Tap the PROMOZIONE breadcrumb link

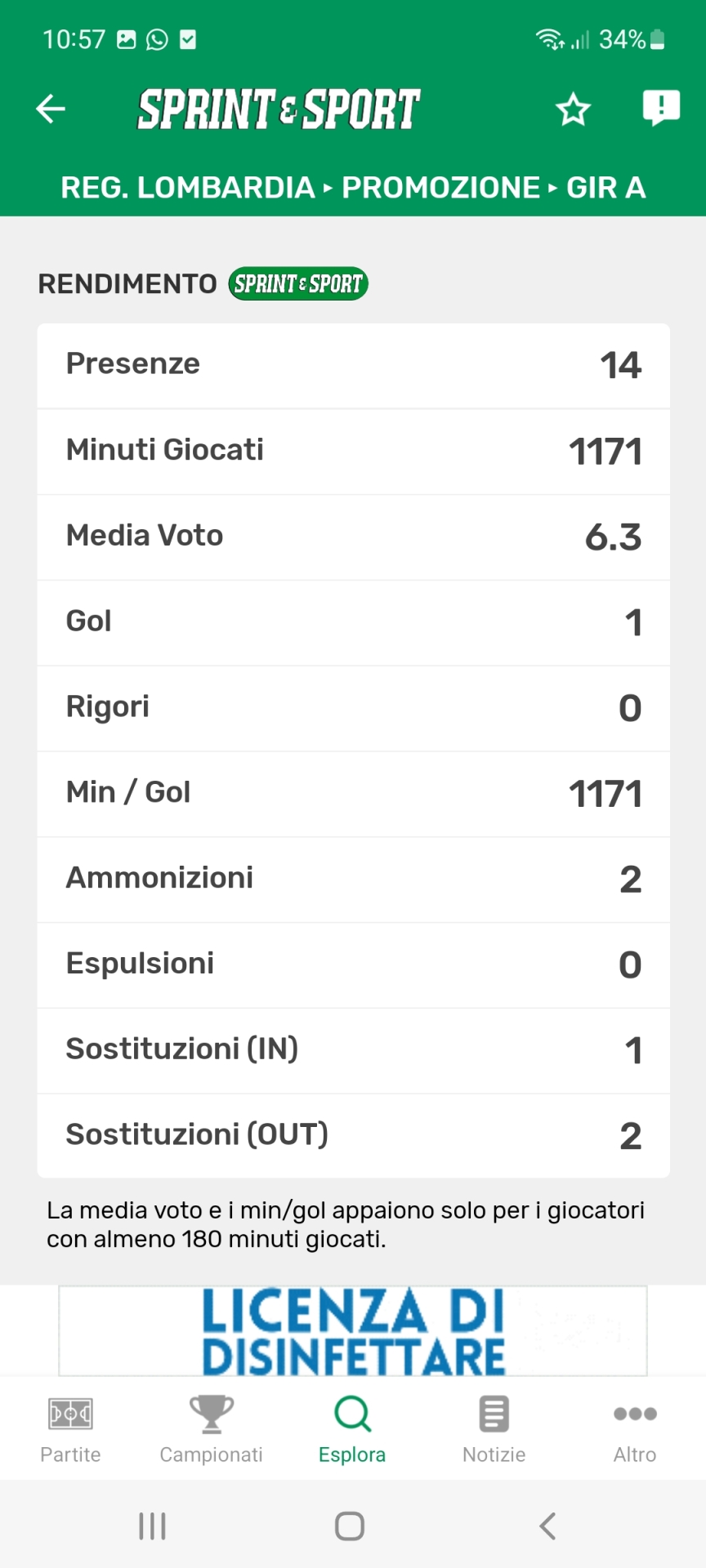(x=440, y=188)
